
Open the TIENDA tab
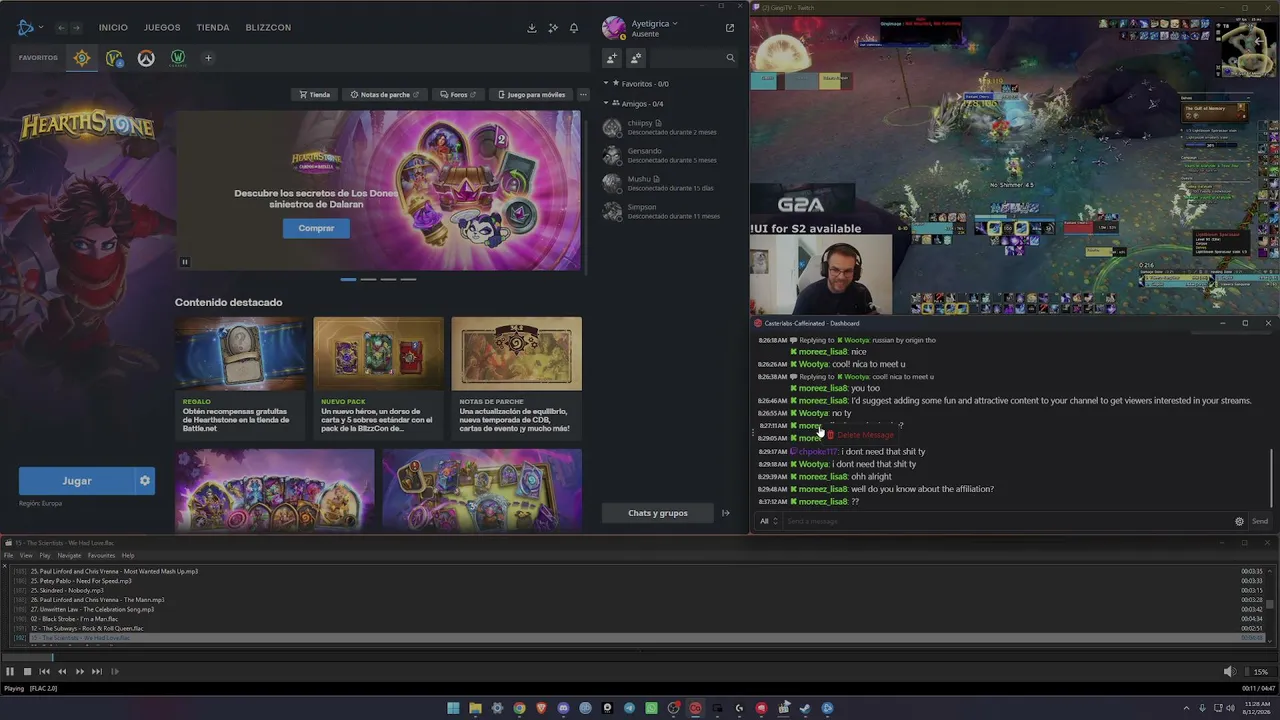(x=213, y=27)
